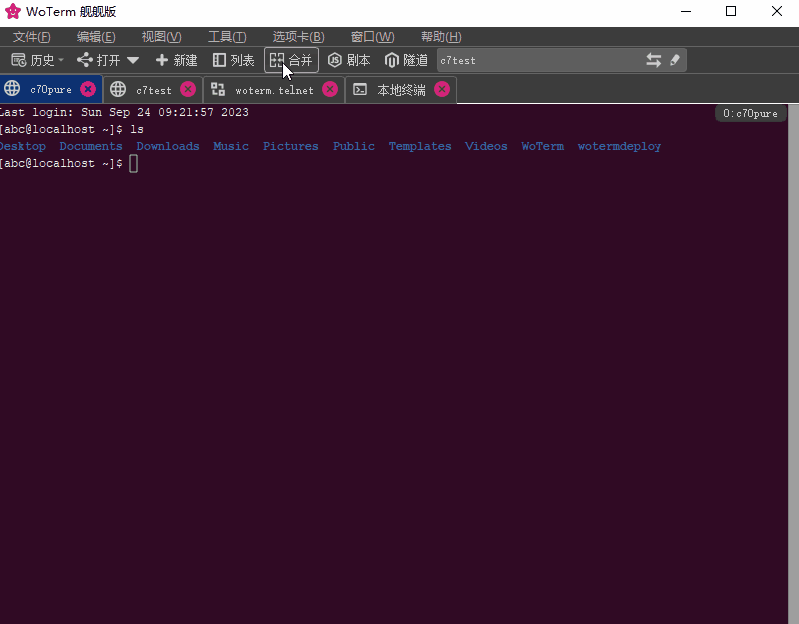Screen dimensions: 799x624
Task: Switch to the c70pure tab
Action: [51, 90]
